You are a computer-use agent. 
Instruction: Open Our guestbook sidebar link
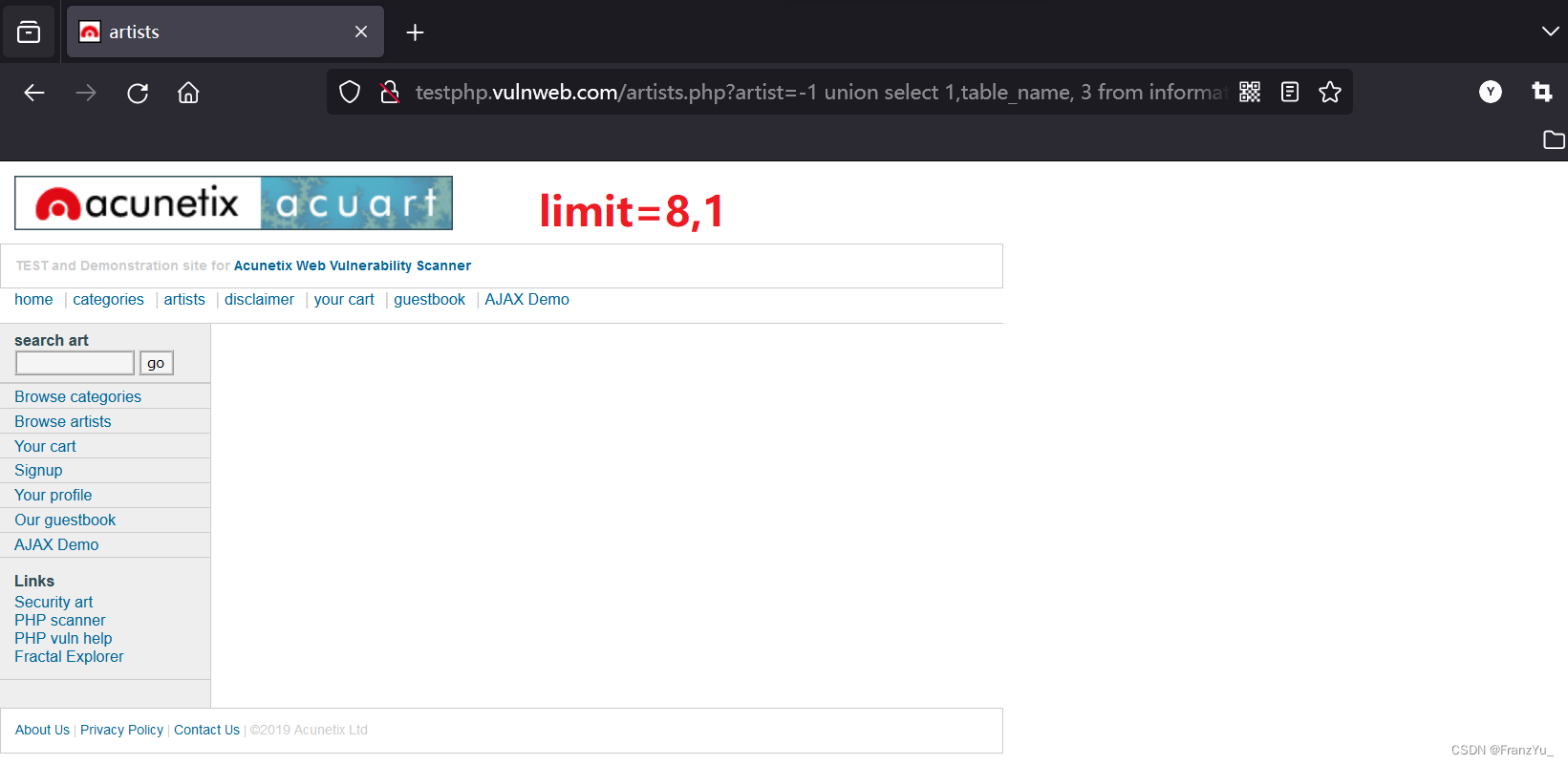65,520
